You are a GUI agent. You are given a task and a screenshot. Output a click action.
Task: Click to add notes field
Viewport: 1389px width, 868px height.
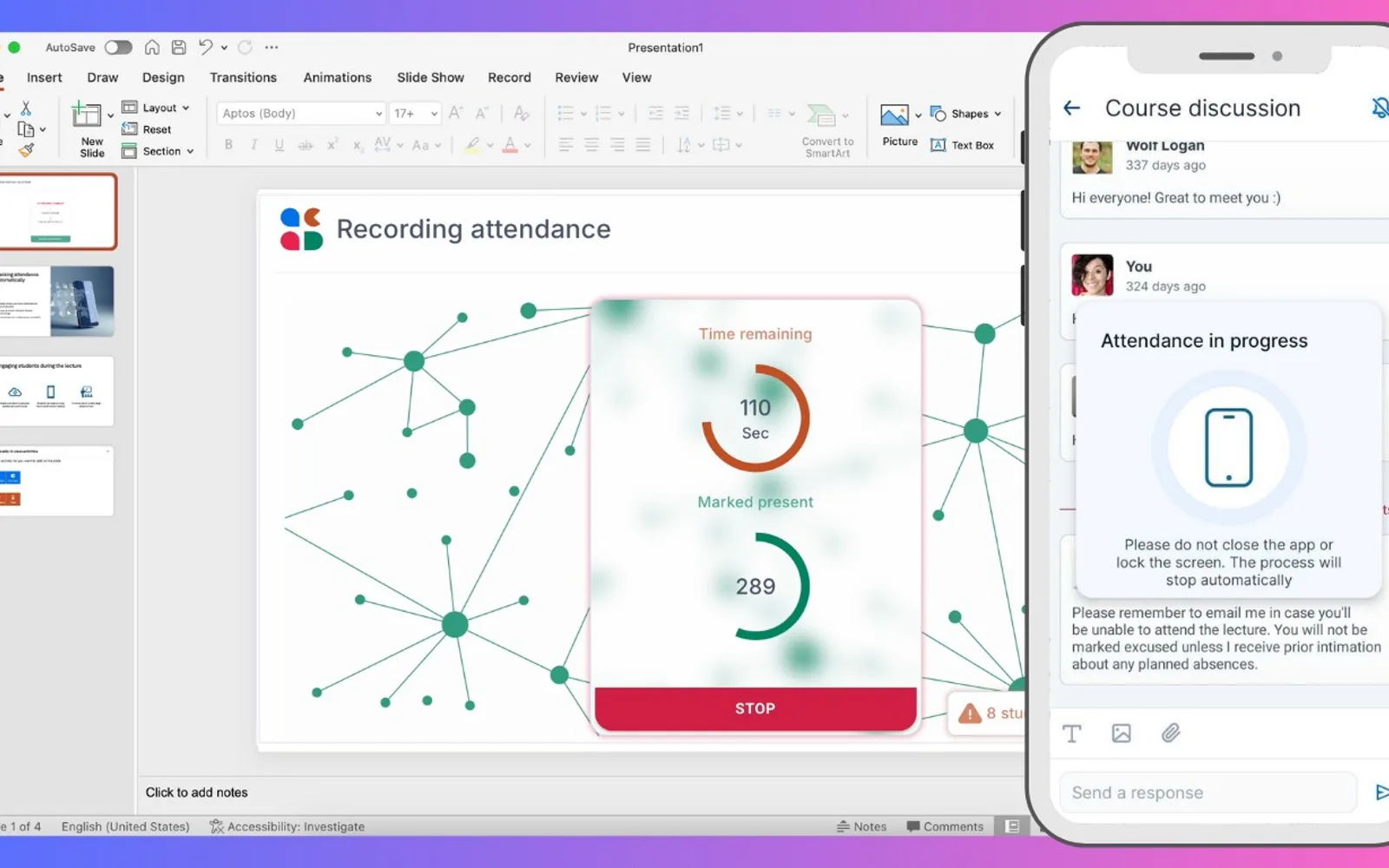coord(196,792)
